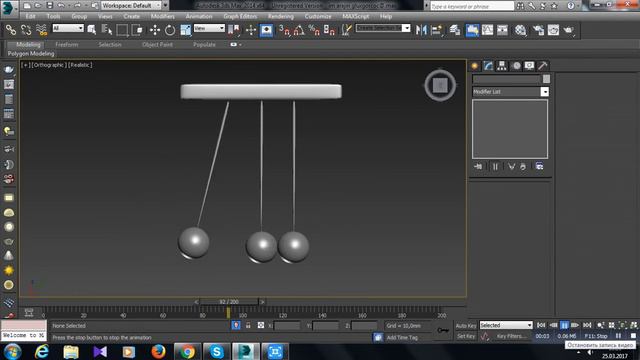The height and width of the screenshot is (360, 640).
Task: Click the Set Keys key icon
Action: [x=443, y=330]
